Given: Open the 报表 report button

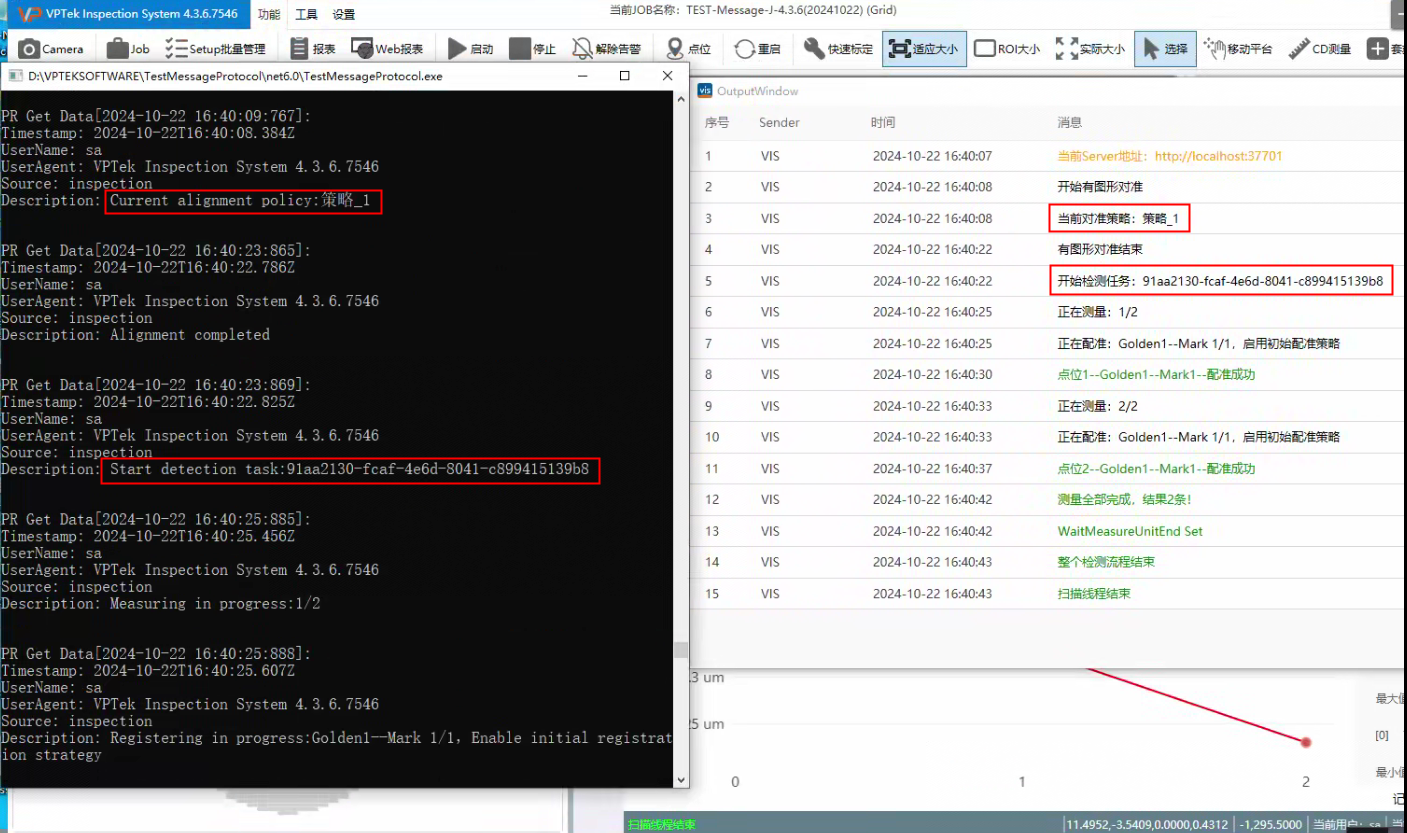Looking at the screenshot, I should click(312, 48).
